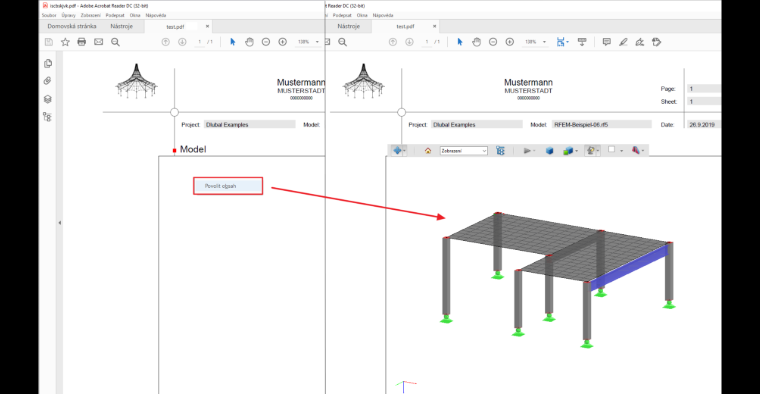This screenshot has height=394, width=760.
Task: Add a comment with the speech bubble icon
Action: (x=606, y=42)
